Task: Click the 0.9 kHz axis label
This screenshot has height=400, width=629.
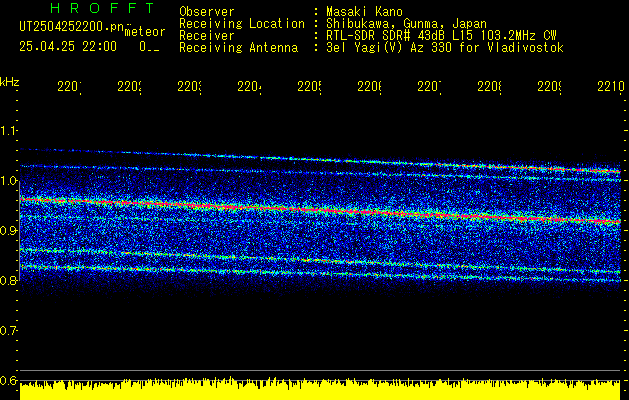Action: click(x=8, y=231)
